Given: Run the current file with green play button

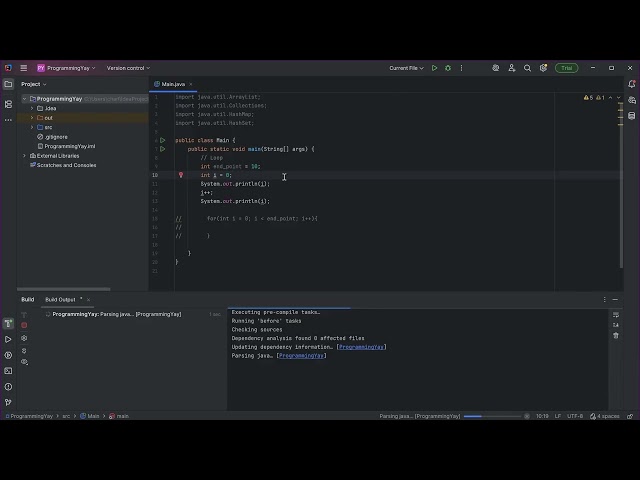Looking at the screenshot, I should pos(434,68).
